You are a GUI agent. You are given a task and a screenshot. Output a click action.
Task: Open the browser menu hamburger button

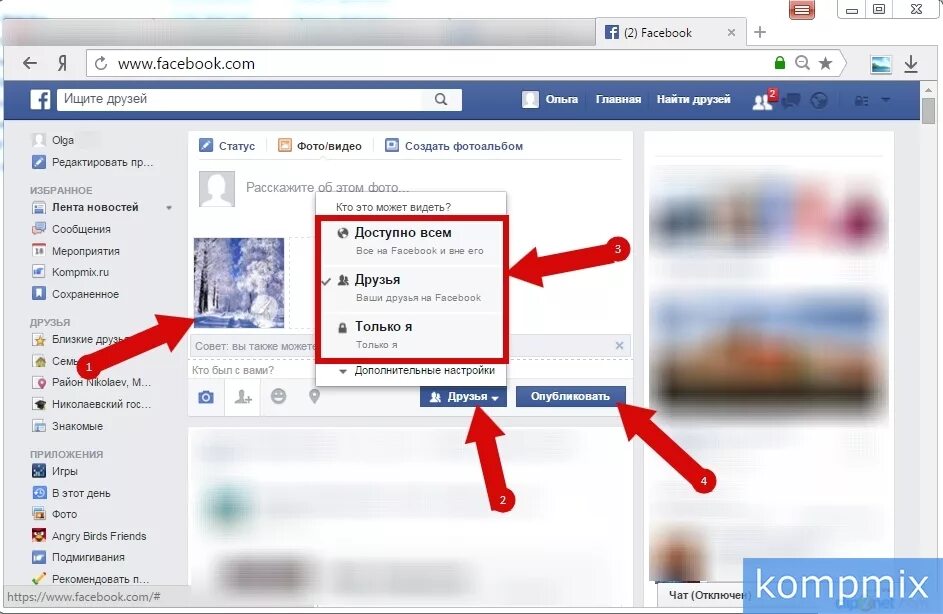802,10
